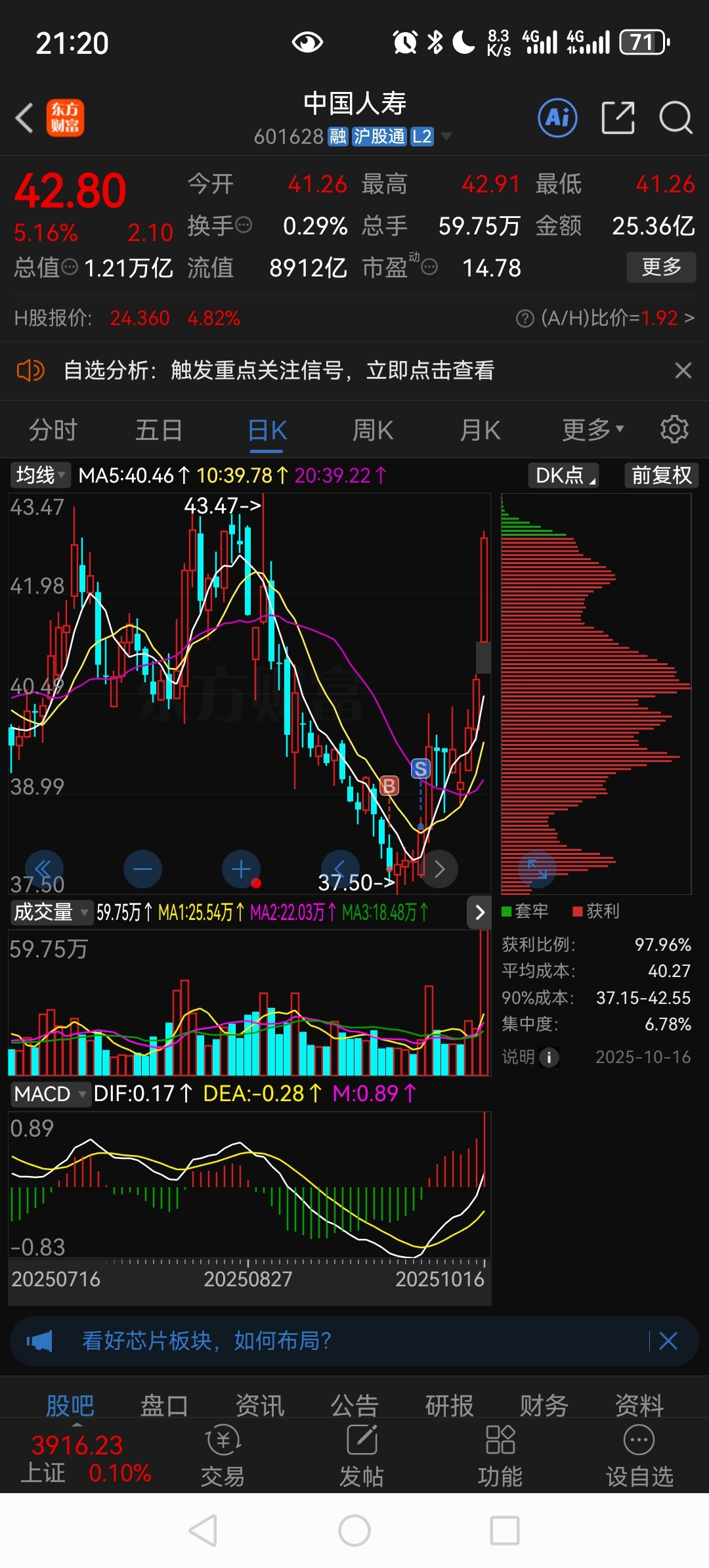
Task: Tap the 融 margin tag
Action: [x=338, y=137]
